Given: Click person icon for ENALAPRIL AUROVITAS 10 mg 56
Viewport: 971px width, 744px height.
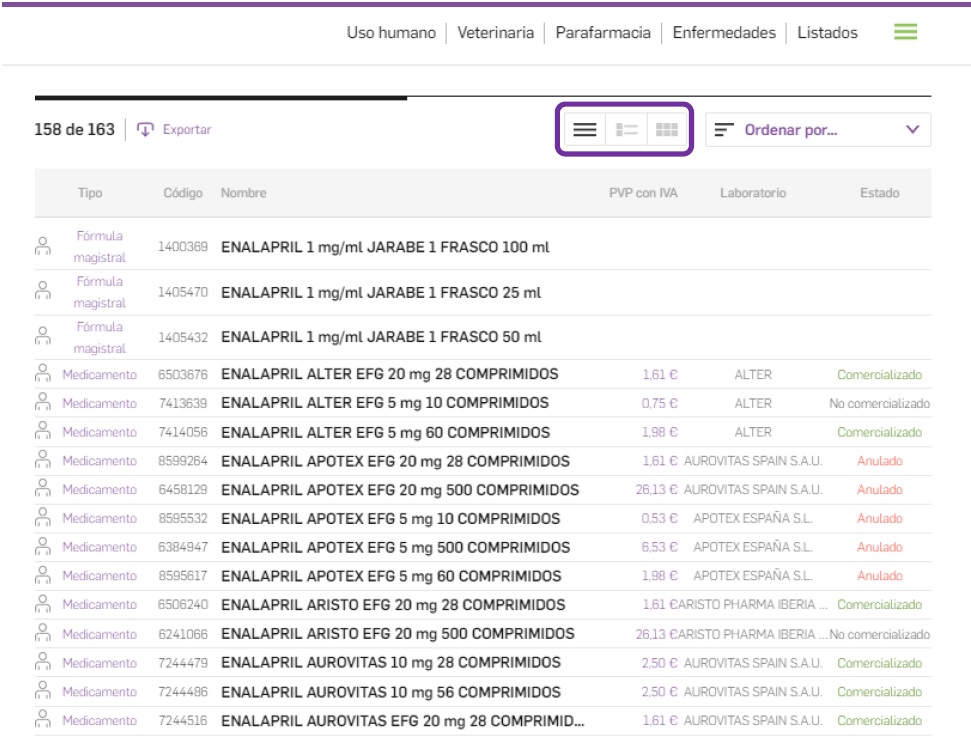Looking at the screenshot, I should [43, 691].
